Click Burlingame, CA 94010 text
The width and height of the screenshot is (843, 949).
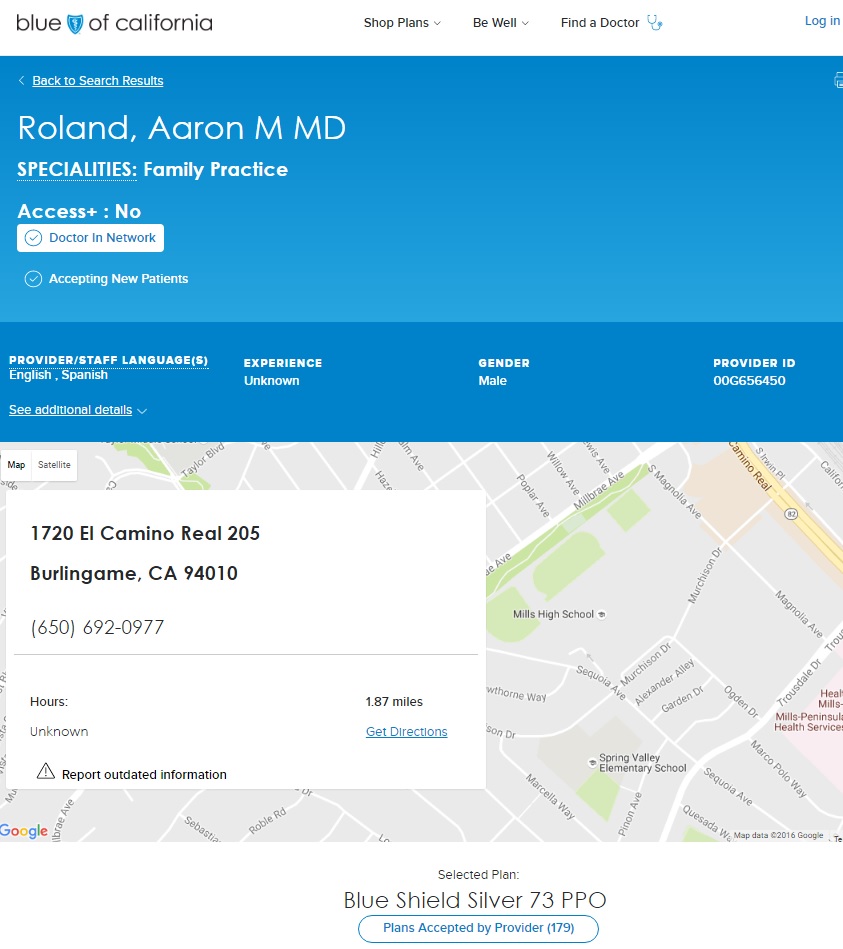134,573
